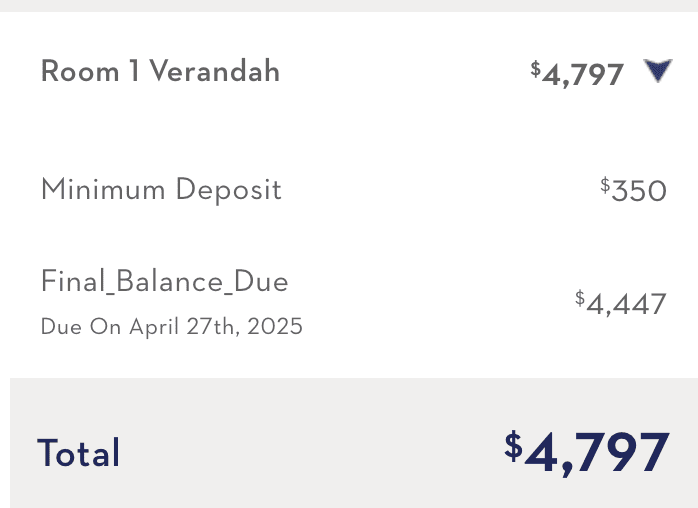Click the bold Total label

78,453
